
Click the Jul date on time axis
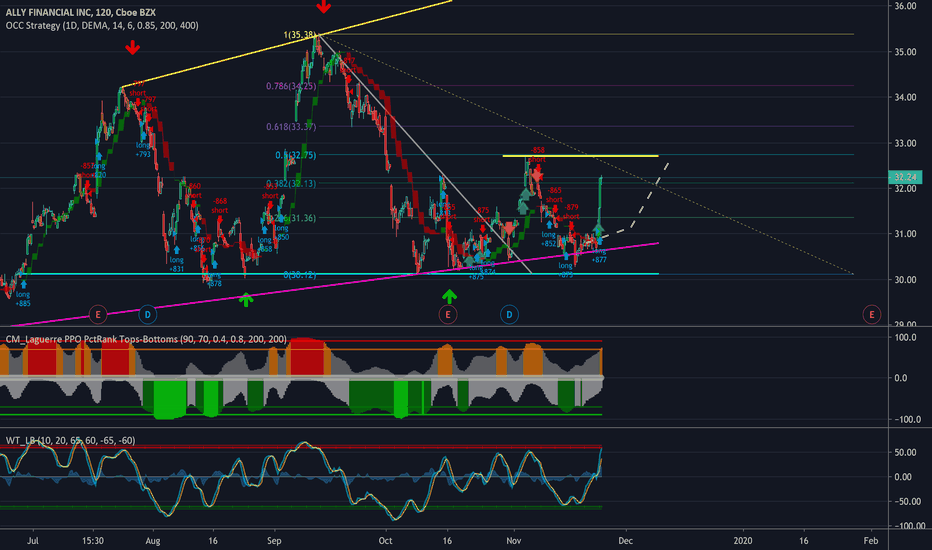coord(33,540)
